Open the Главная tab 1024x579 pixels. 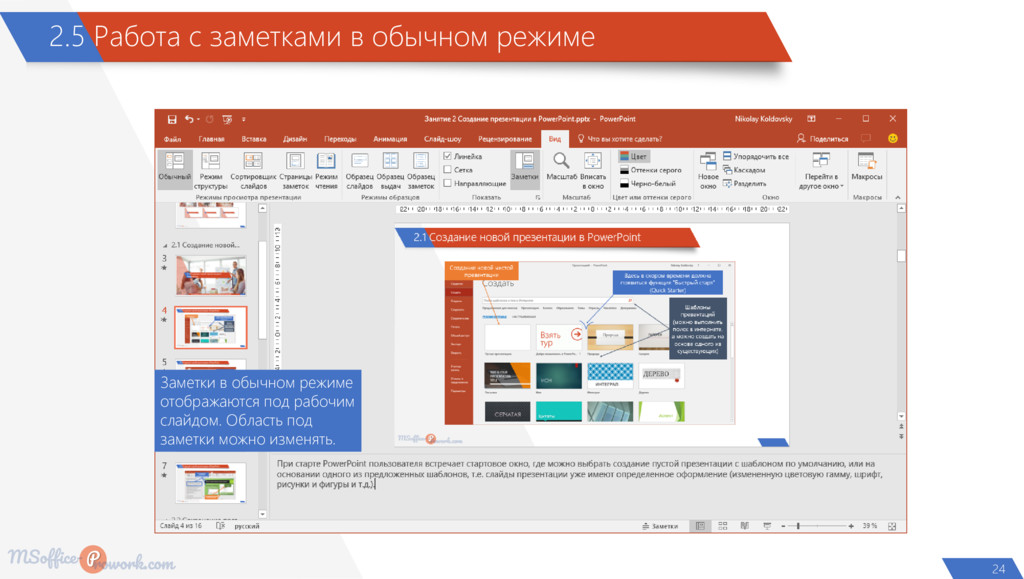211,139
